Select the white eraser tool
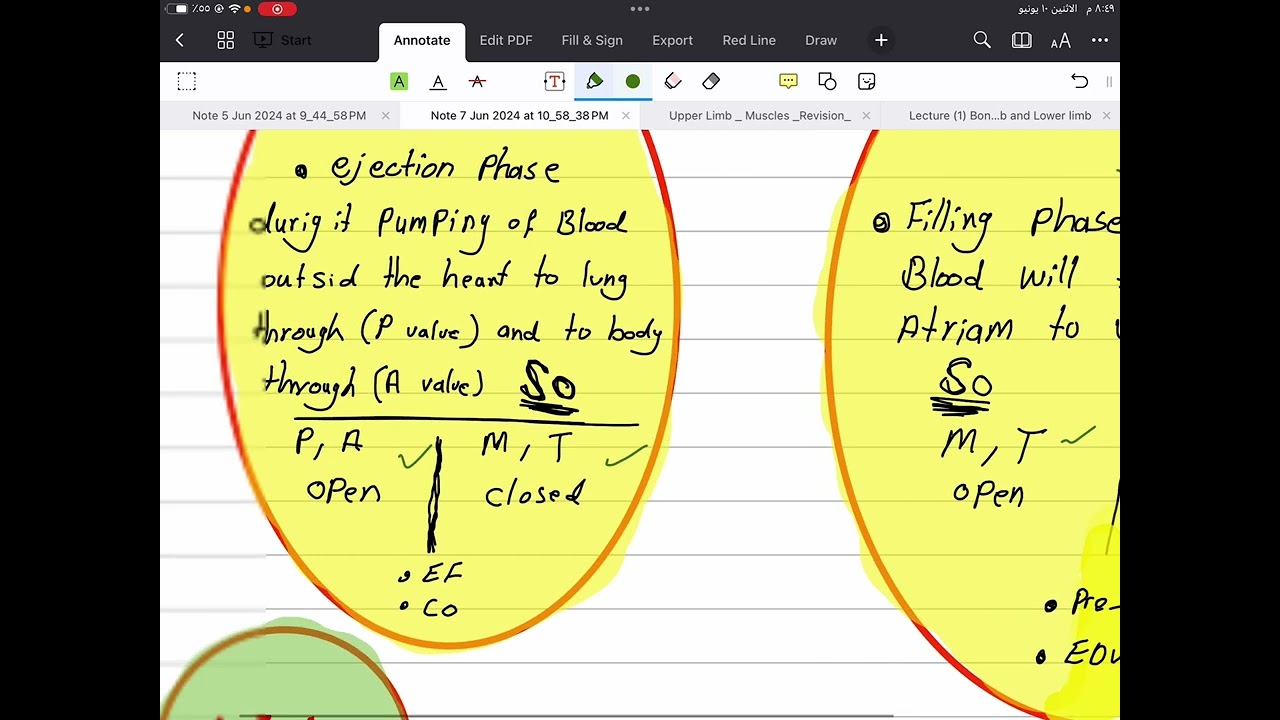Viewport: 1280px width, 720px height. 673,81
